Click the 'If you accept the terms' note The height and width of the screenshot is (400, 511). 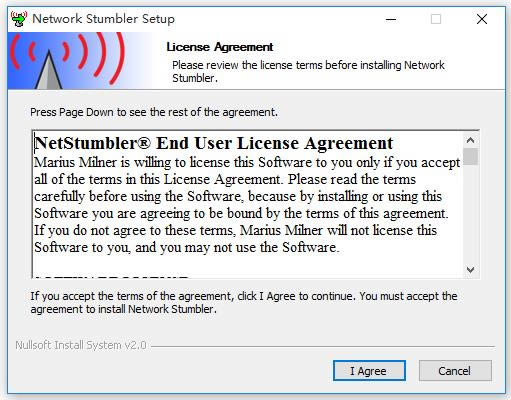[x=244, y=302]
